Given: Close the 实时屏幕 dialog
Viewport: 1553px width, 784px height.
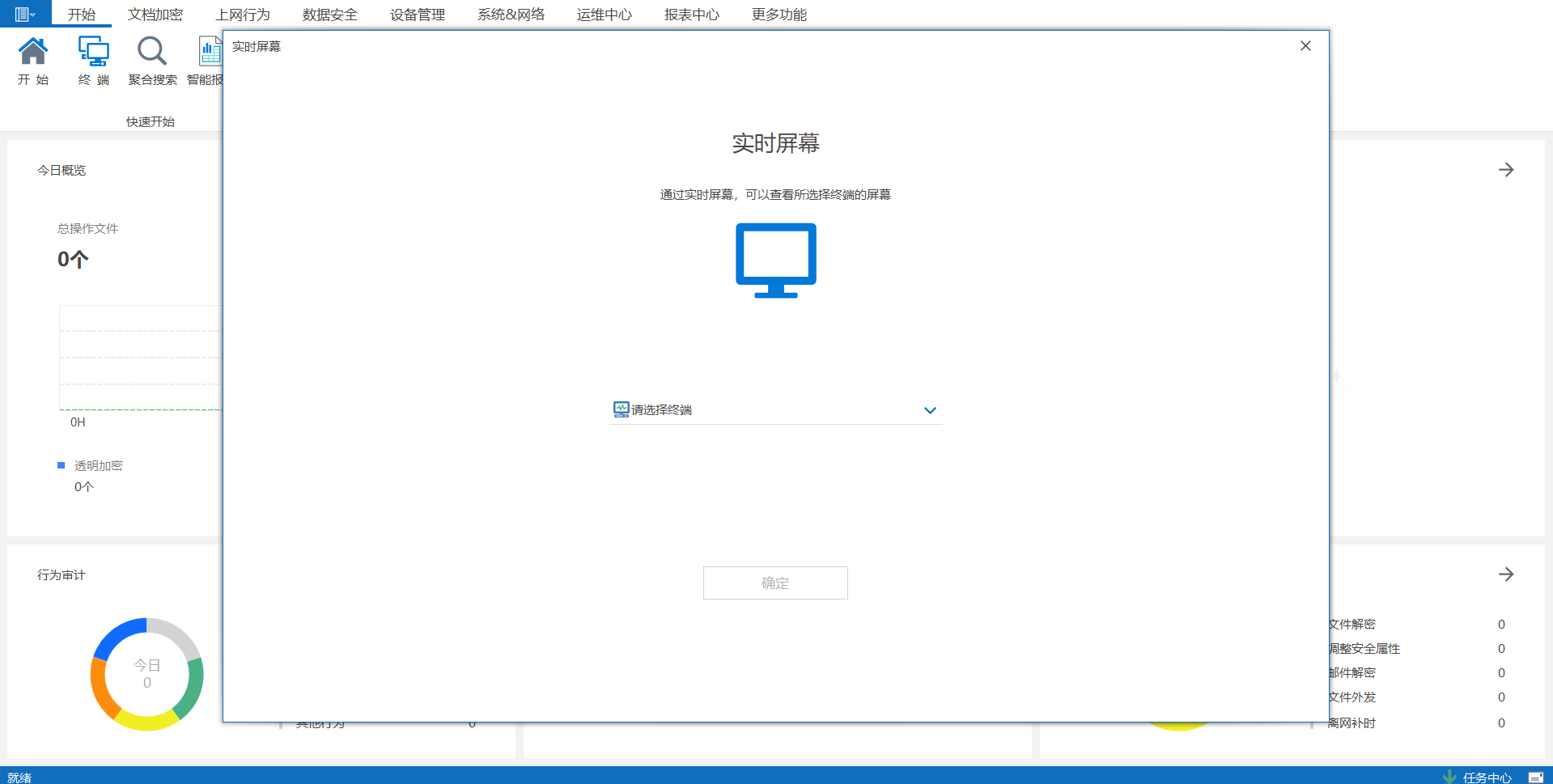Looking at the screenshot, I should (x=1305, y=46).
